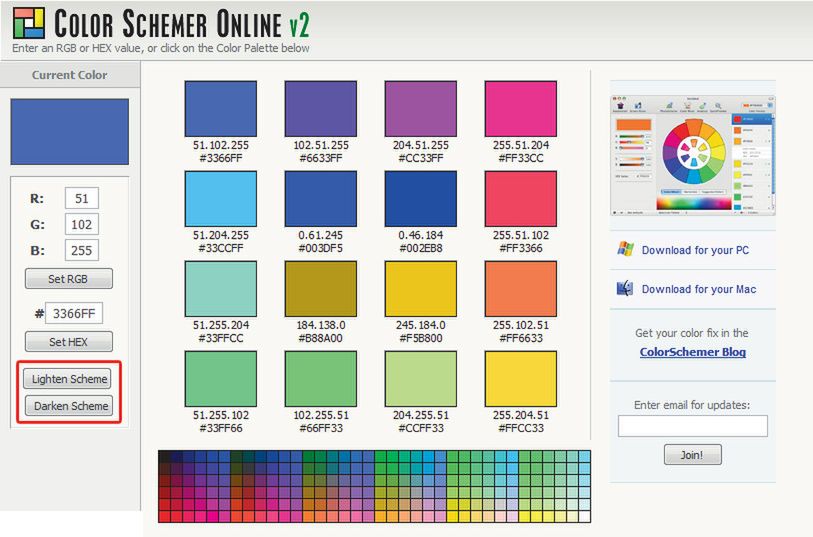Select the #33FFCC aqua swatch
This screenshot has height=537, width=813.
pyautogui.click(x=220, y=289)
